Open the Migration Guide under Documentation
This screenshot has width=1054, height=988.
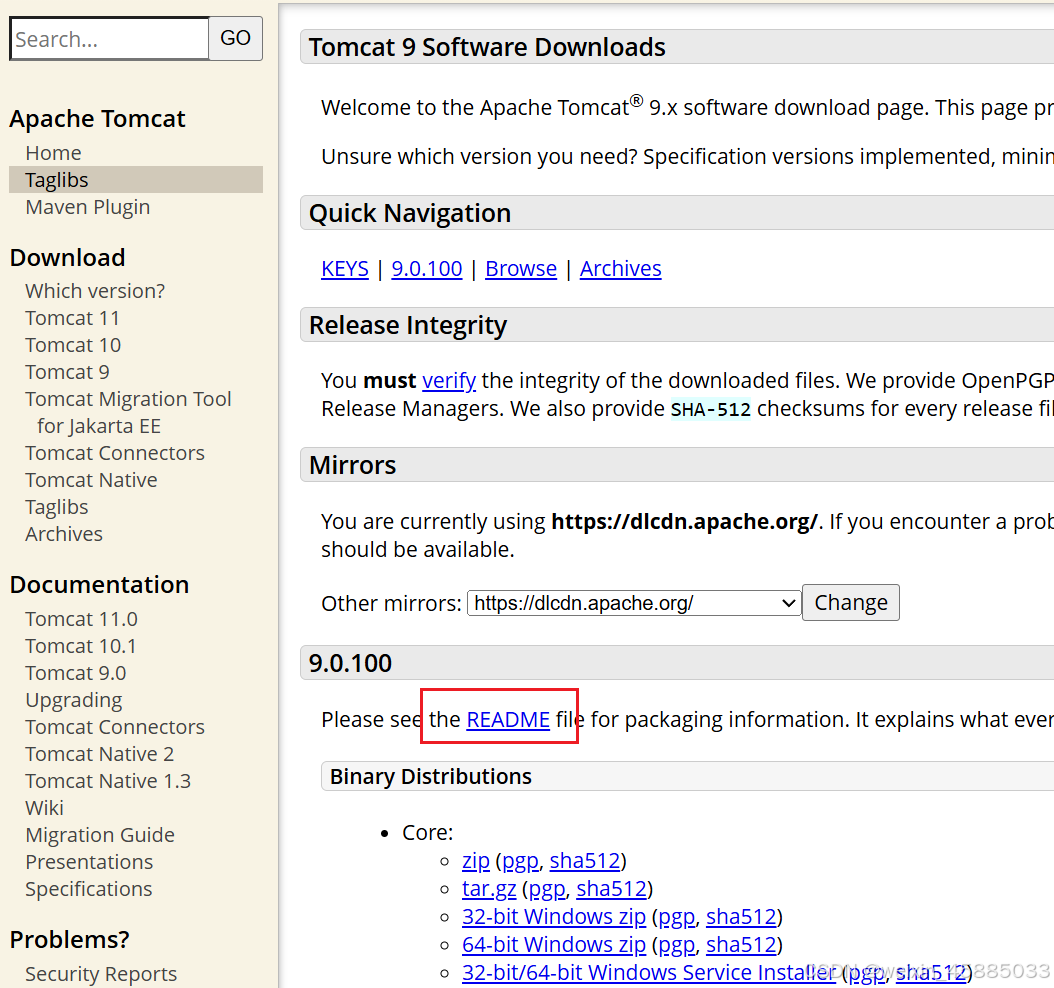[x=99, y=834]
